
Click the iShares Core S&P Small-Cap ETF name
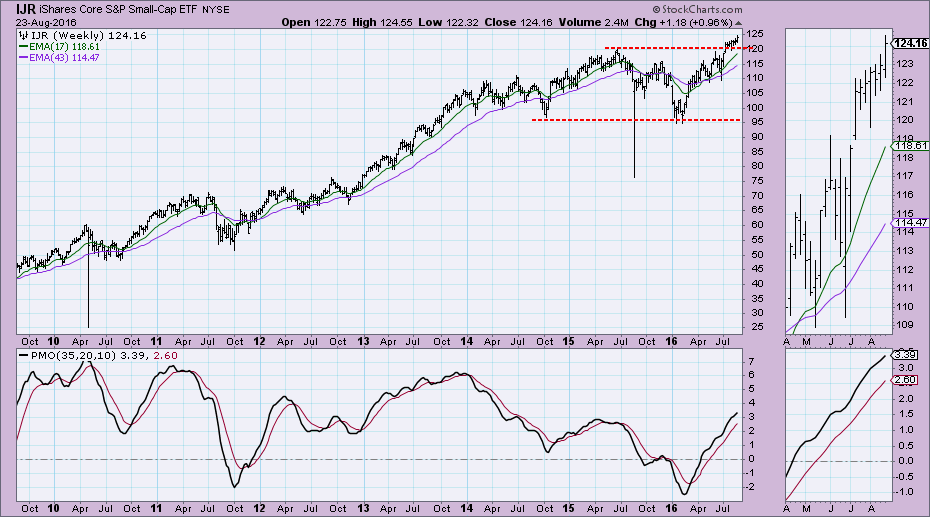[119, 9]
